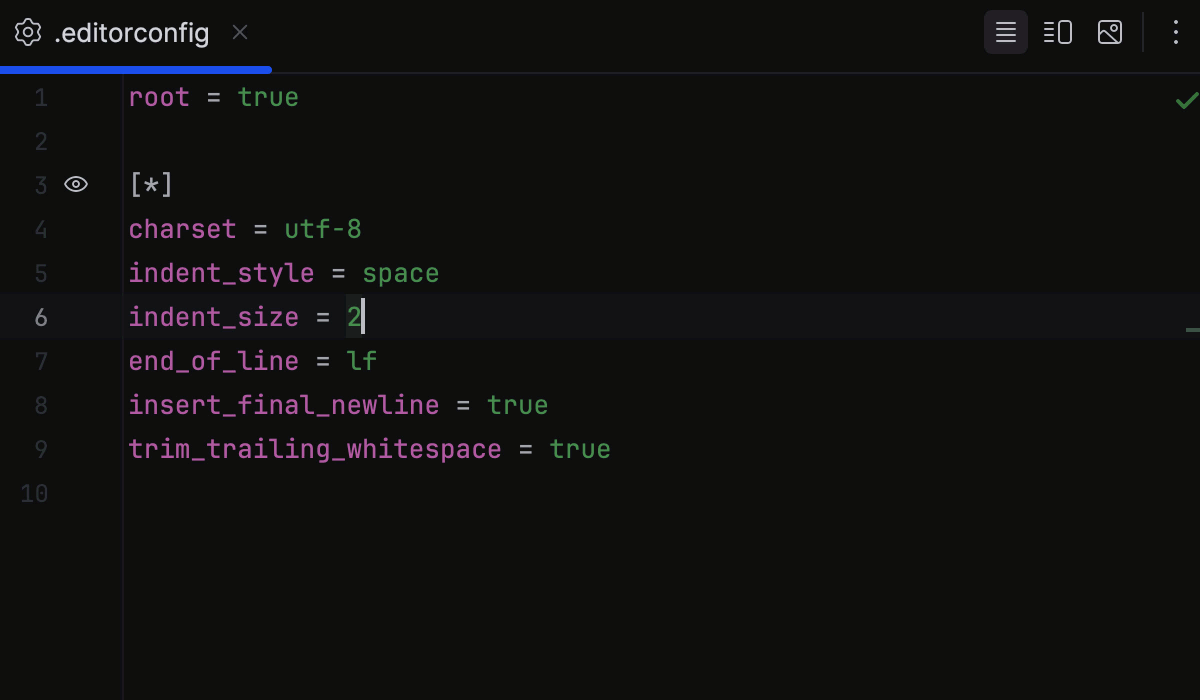Switch to preview-only image view
Image resolution: width=1200 pixels, height=700 pixels.
[x=1109, y=32]
